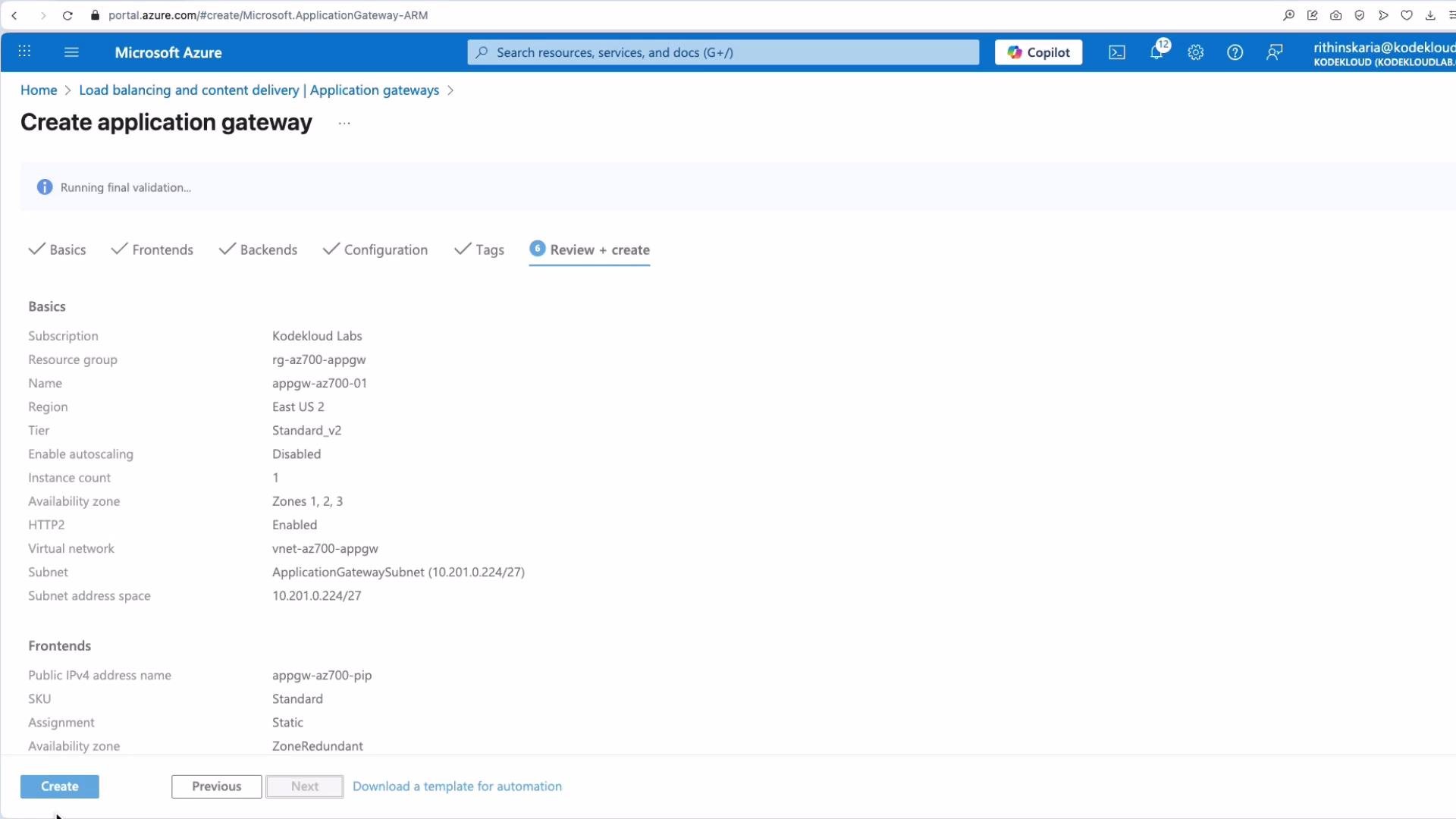Click the HTTP2 value Enabled
Screen dimensions: 1456x819
tap(295, 525)
